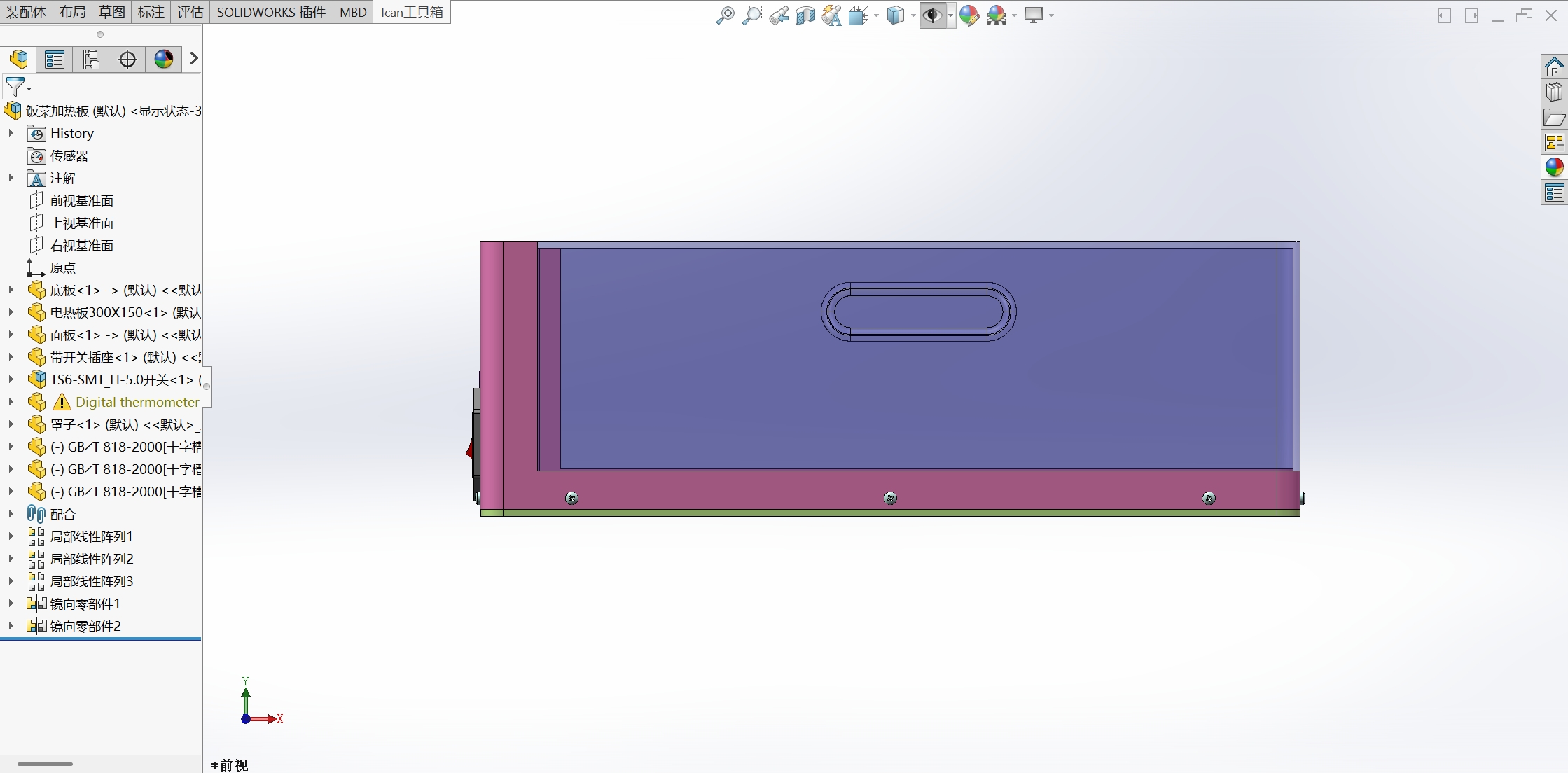Open the Display Style dropdown arrow
This screenshot has height=773, width=1568.
click(913, 15)
